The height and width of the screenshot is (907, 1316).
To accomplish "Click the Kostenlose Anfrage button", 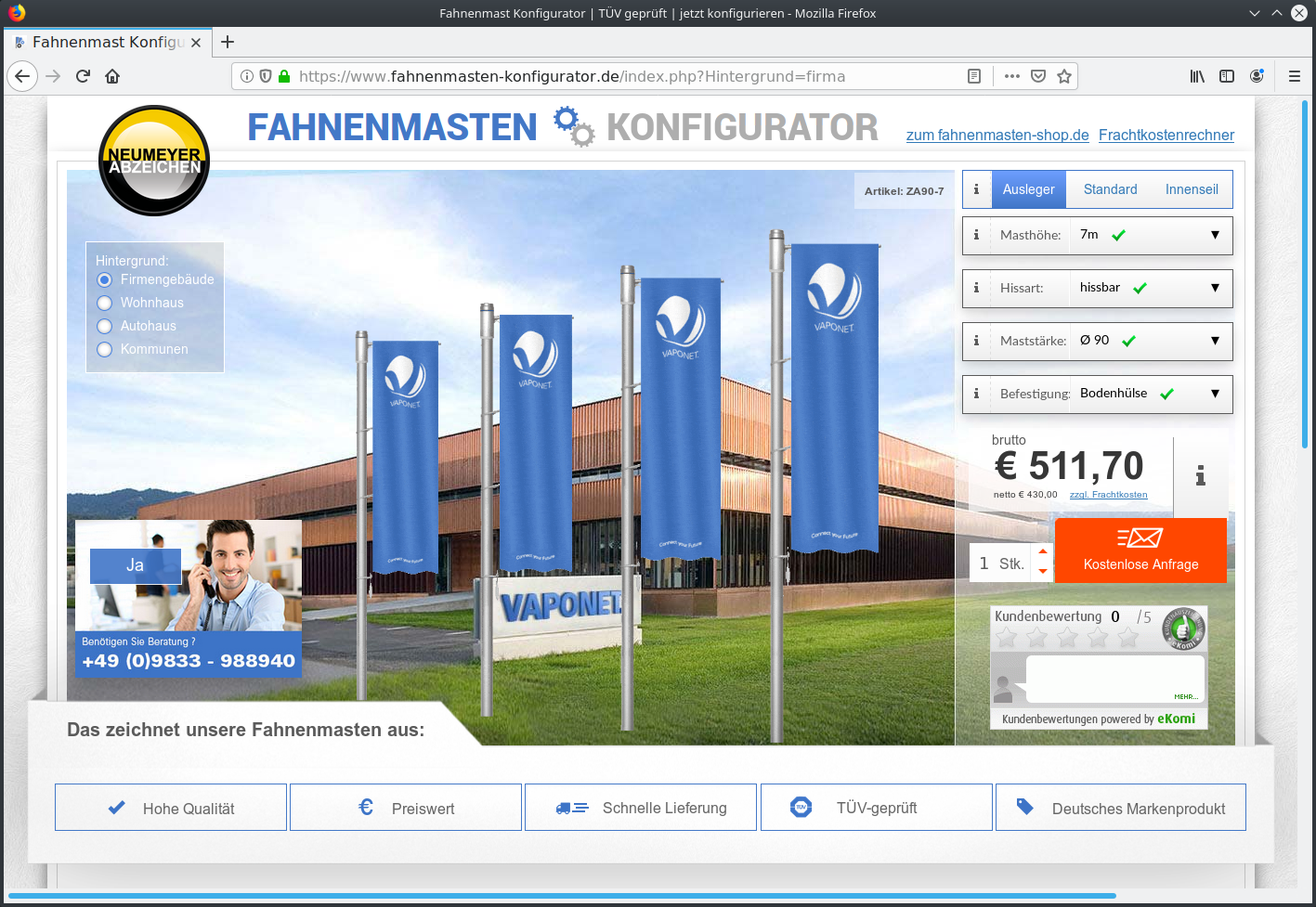I will pyautogui.click(x=1140, y=551).
